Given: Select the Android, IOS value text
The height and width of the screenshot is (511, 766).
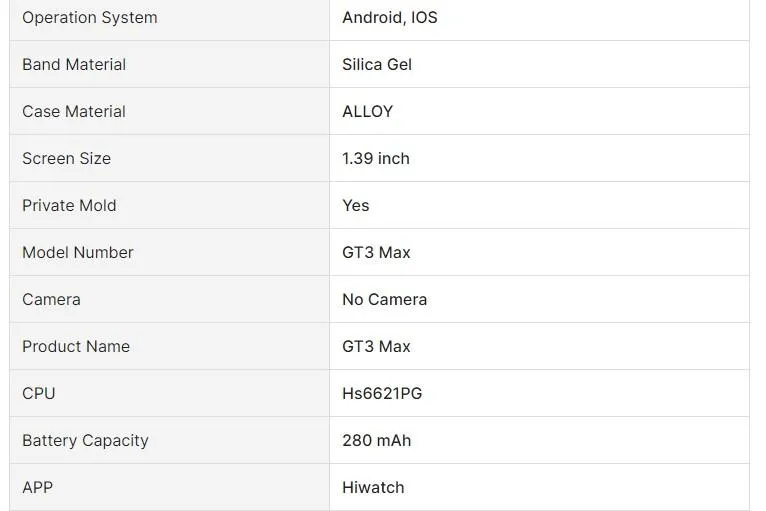Looking at the screenshot, I should (x=390, y=18).
